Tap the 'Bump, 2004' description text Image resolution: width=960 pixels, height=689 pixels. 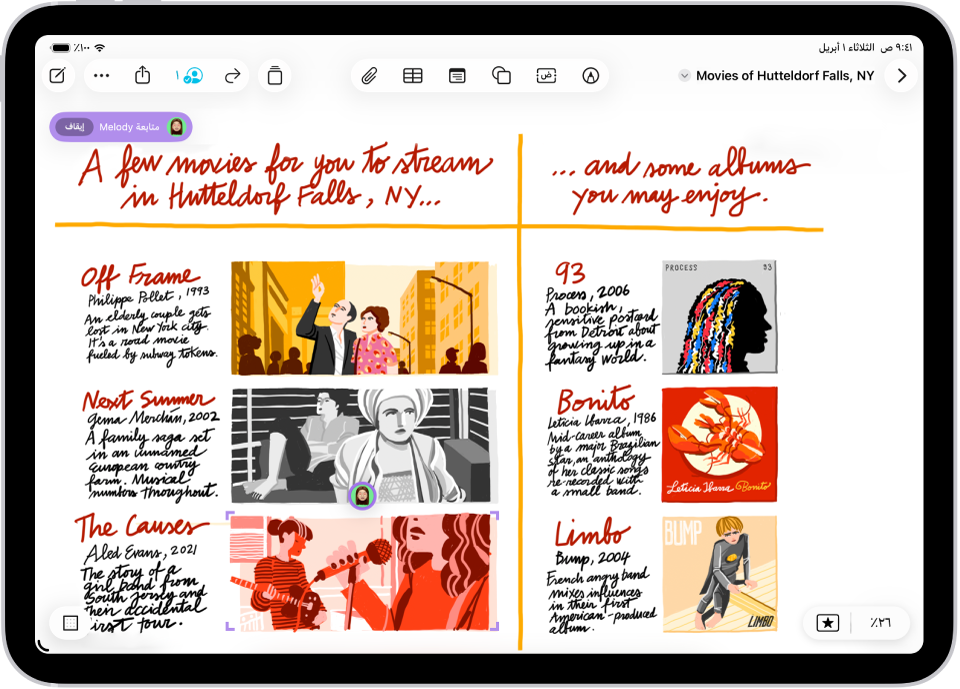click(x=592, y=557)
